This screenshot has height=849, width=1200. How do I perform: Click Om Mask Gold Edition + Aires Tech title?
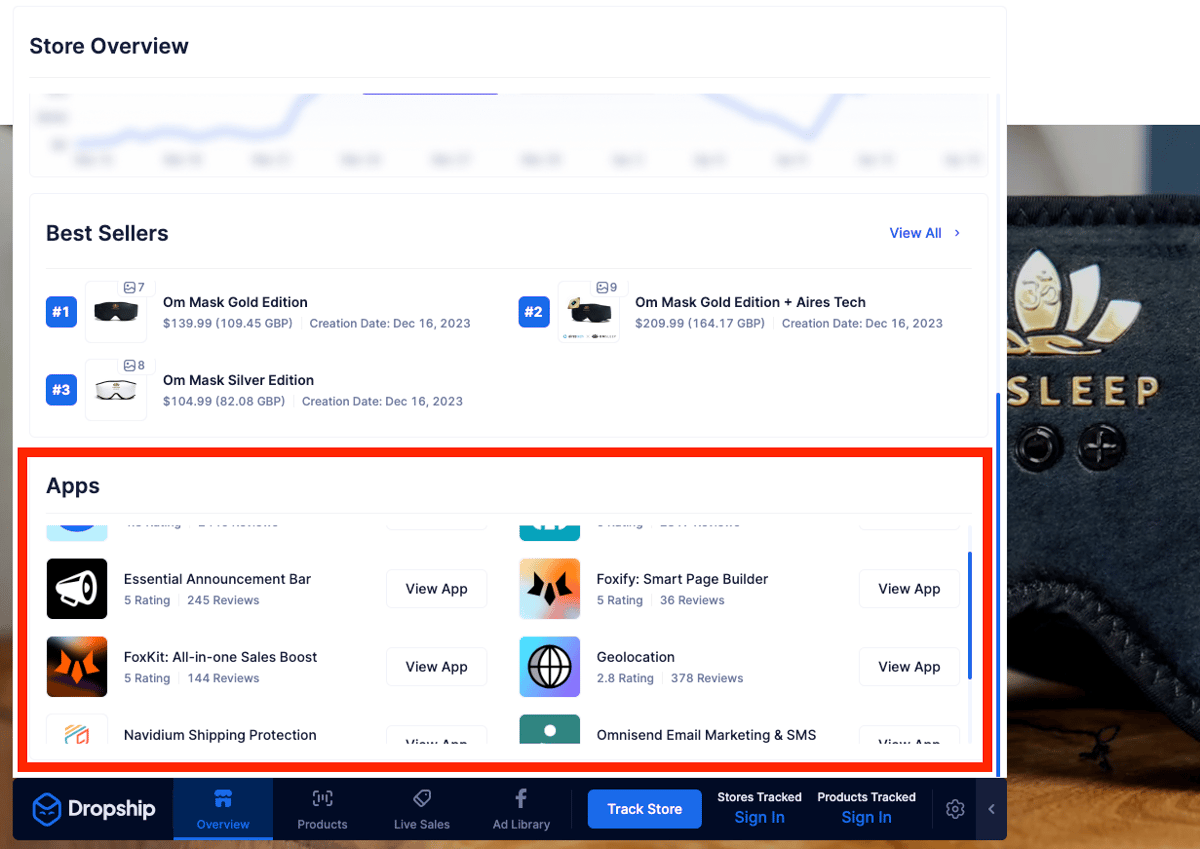coord(750,302)
